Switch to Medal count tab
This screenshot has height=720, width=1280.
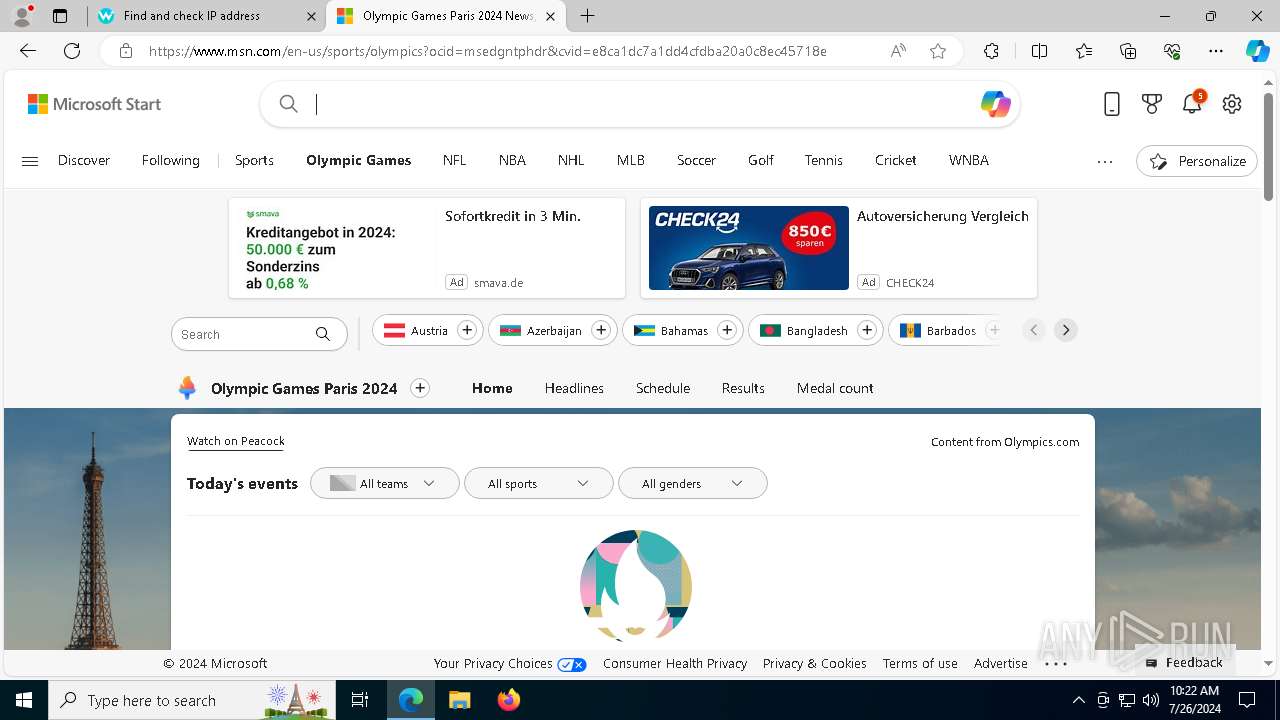tap(835, 388)
